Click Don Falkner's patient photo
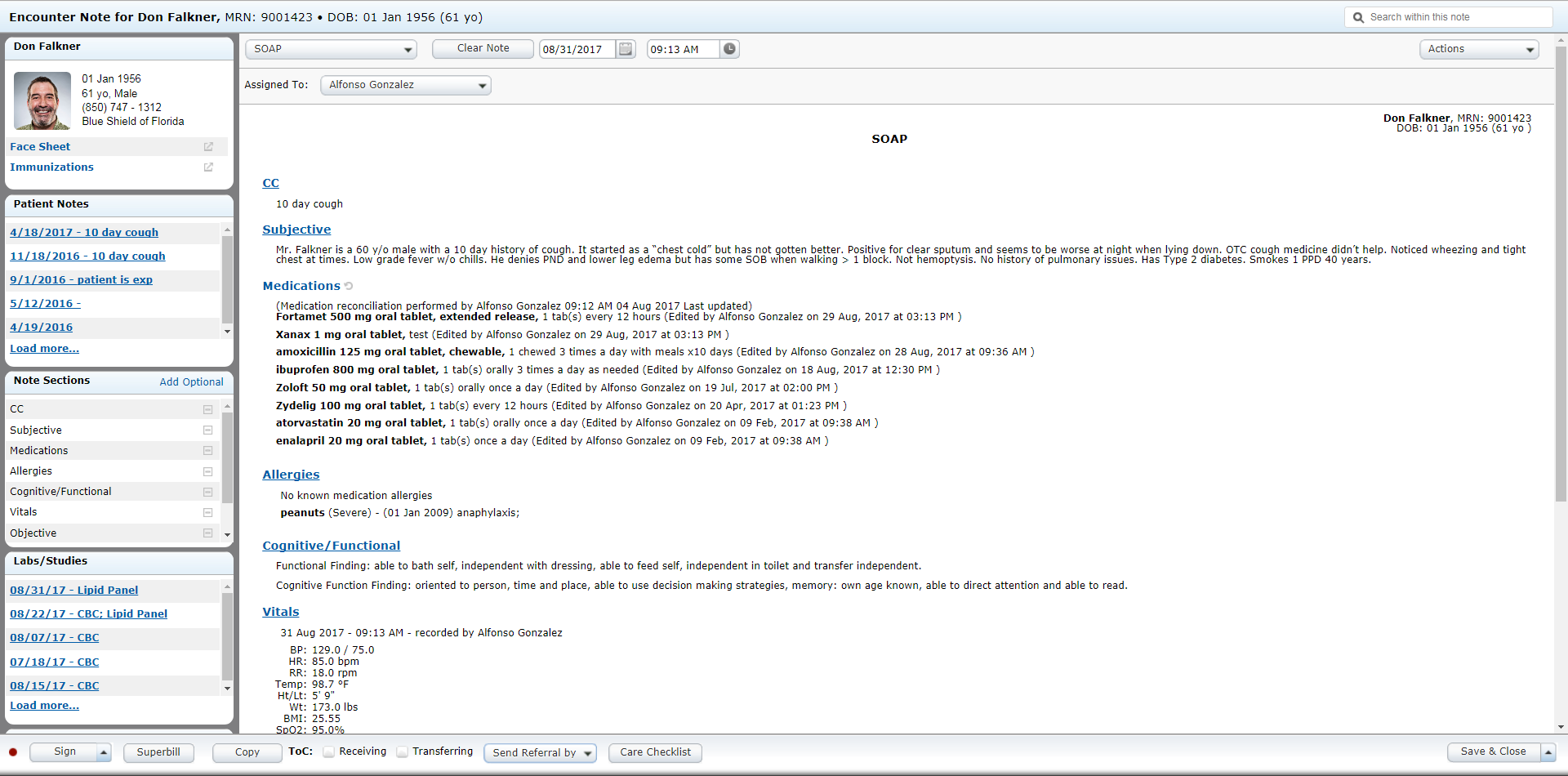Viewport: 1568px width, 776px height. click(42, 100)
